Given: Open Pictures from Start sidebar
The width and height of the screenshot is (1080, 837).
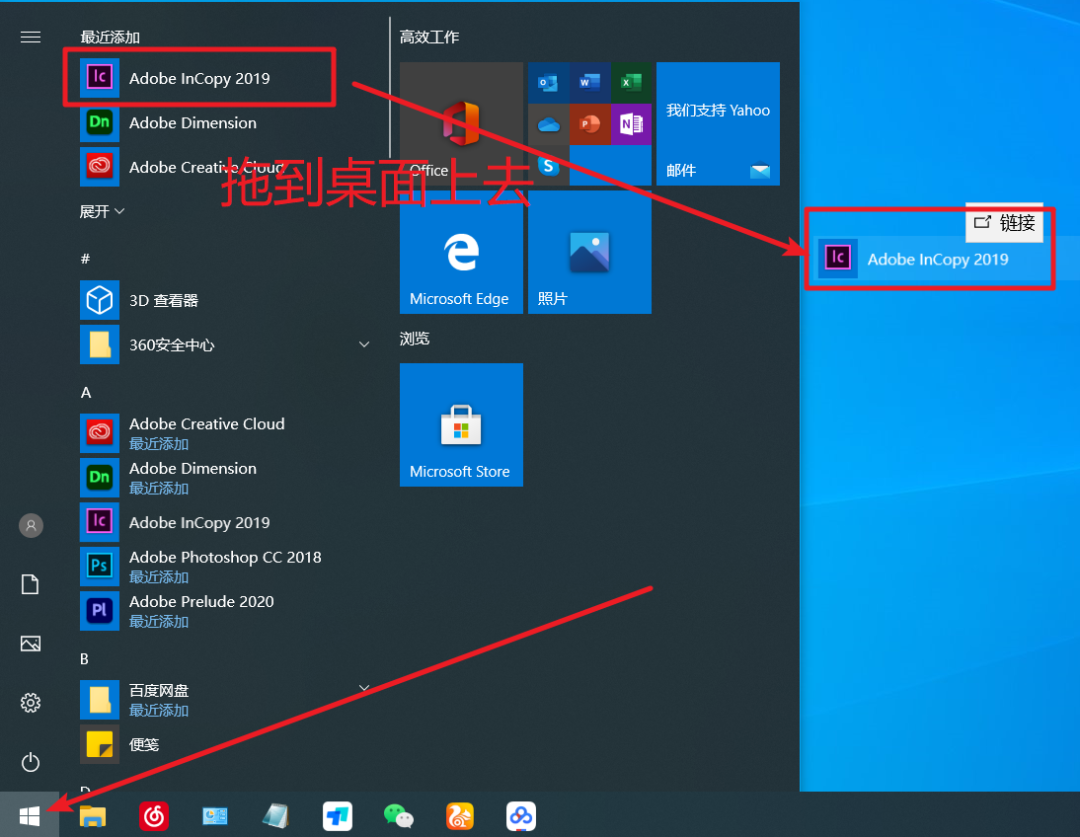Looking at the screenshot, I should tap(30, 643).
